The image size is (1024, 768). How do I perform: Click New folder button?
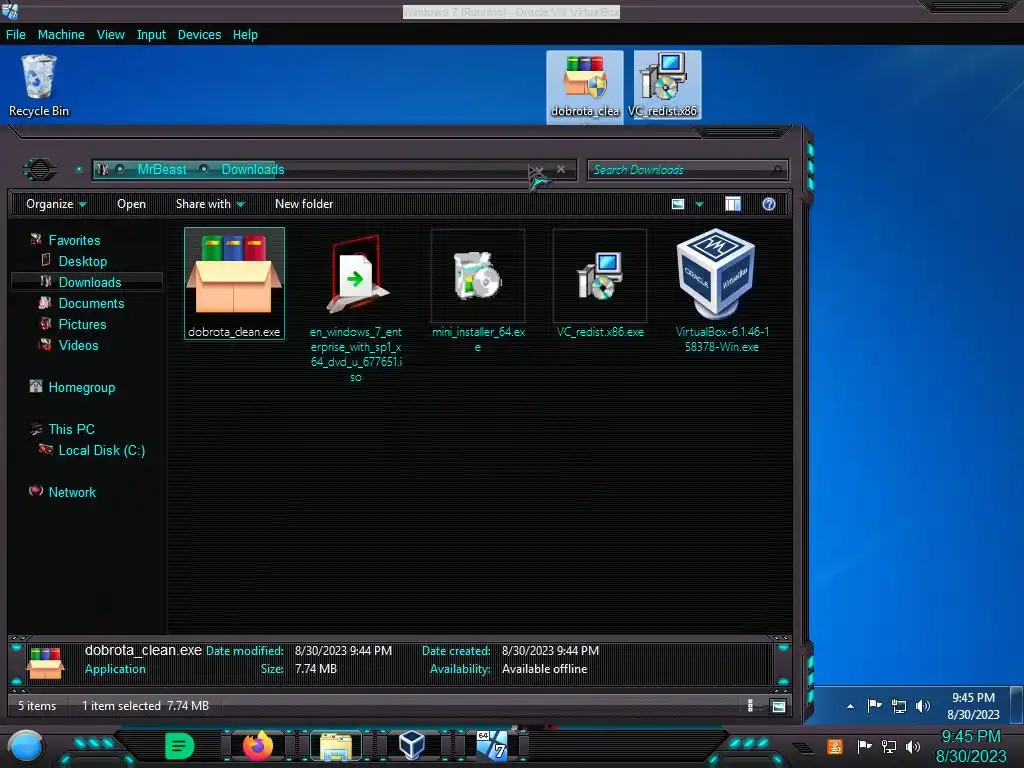point(304,204)
